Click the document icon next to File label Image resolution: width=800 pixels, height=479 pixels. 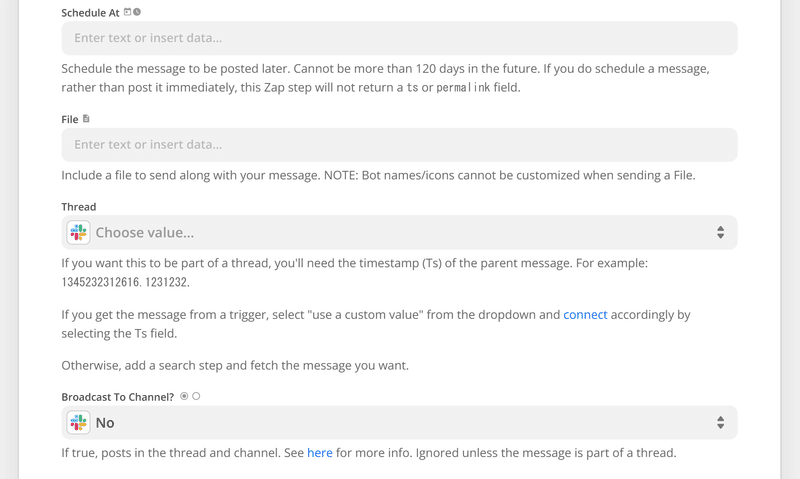tap(86, 118)
